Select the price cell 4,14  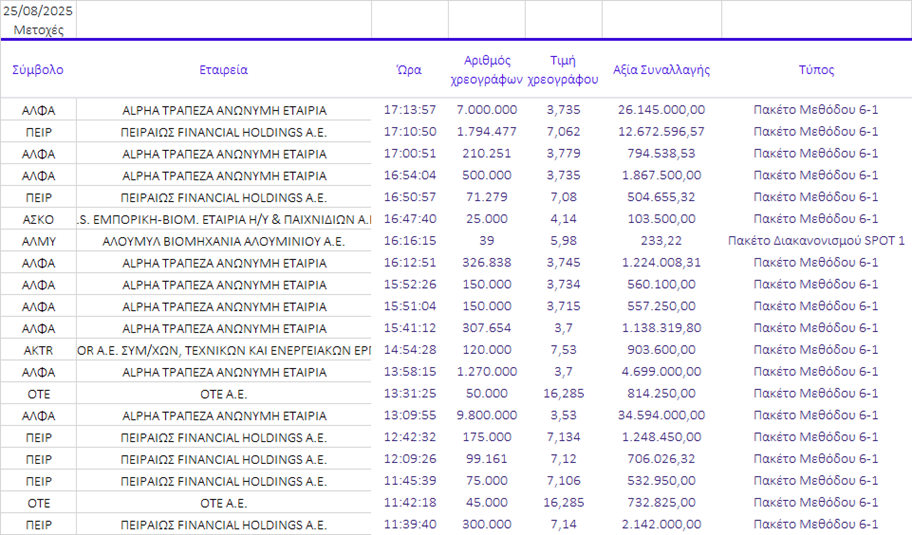click(x=563, y=219)
